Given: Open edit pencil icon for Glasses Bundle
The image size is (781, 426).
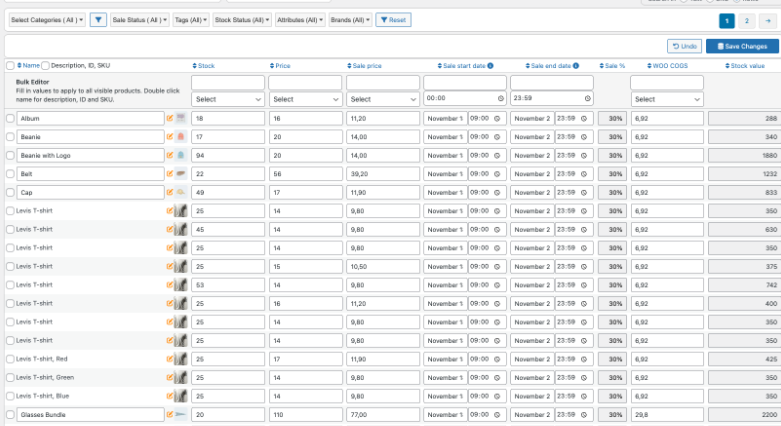Looking at the screenshot, I should point(170,414).
